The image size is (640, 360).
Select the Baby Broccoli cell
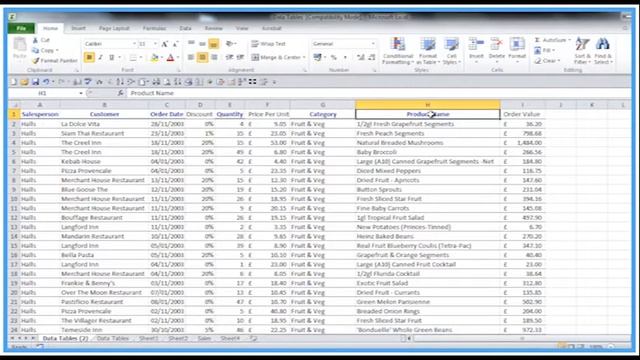coord(428,152)
